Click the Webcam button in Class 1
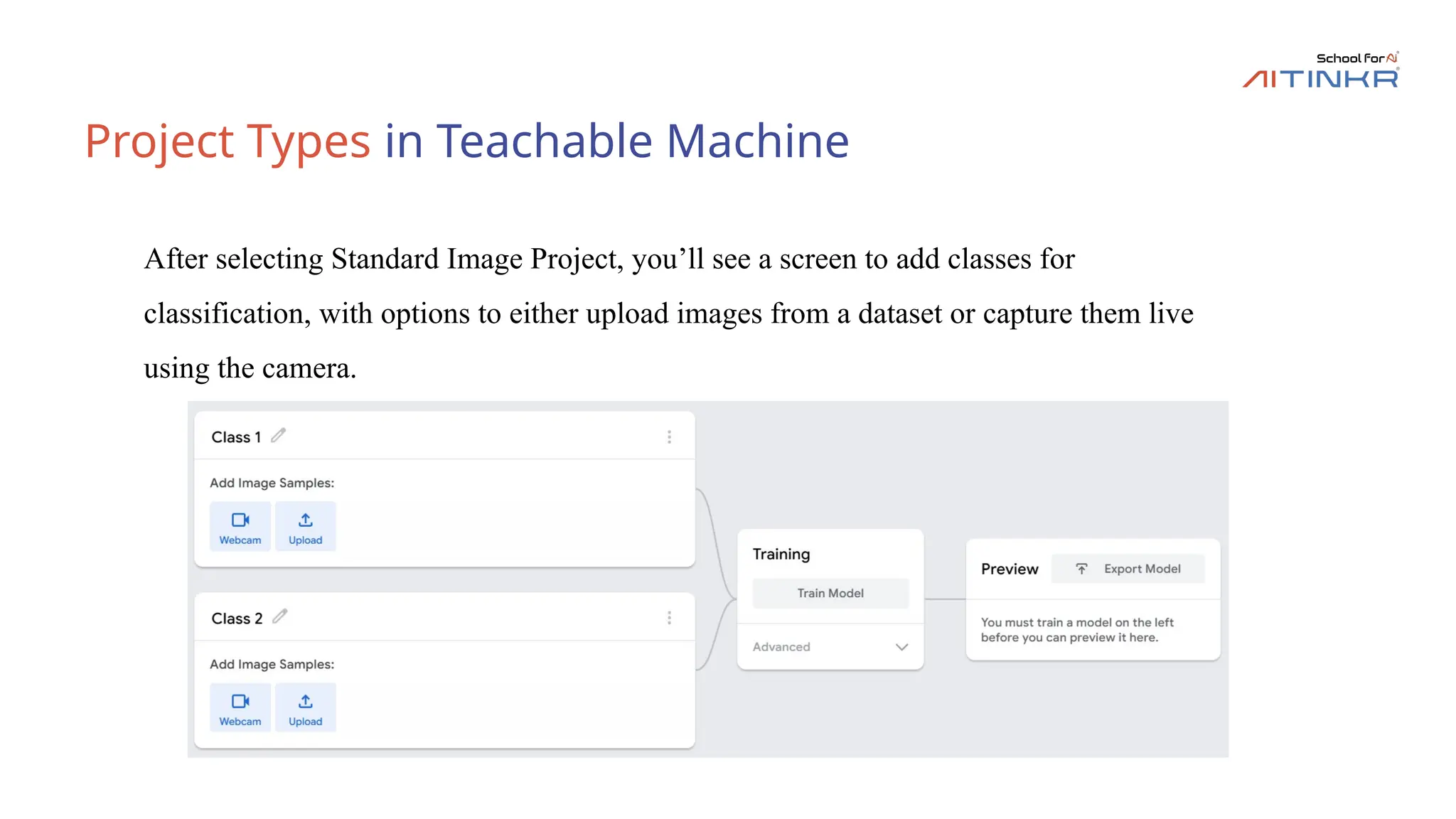 240,526
